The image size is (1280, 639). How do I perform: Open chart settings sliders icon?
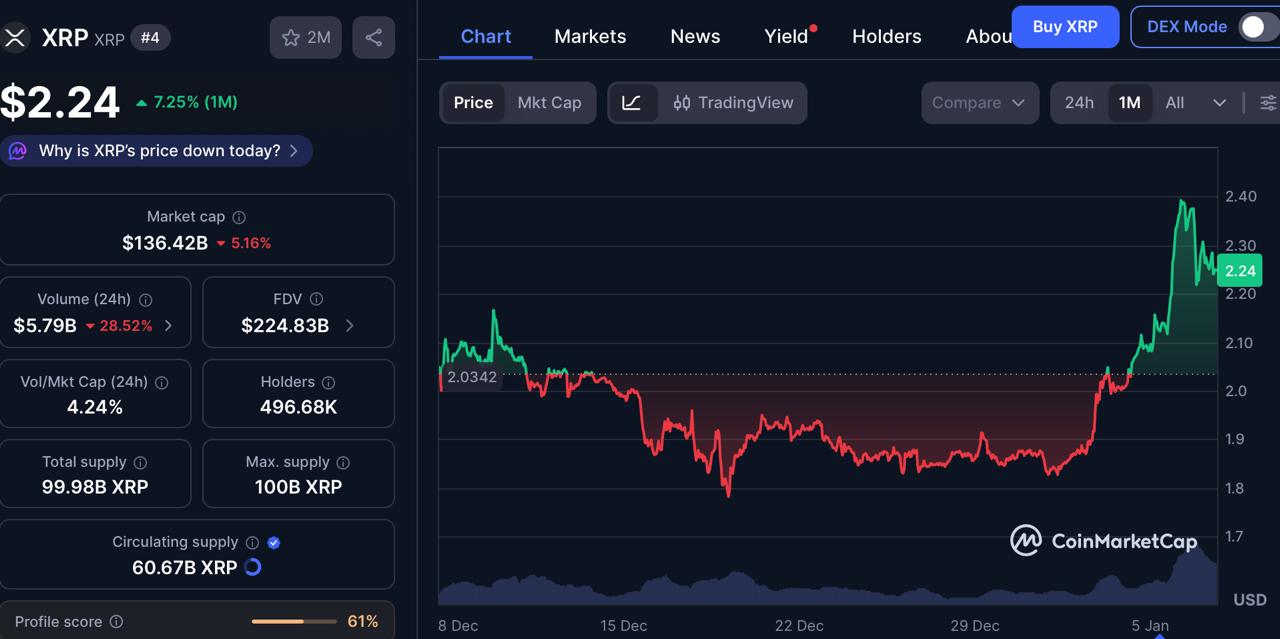click(x=1268, y=102)
